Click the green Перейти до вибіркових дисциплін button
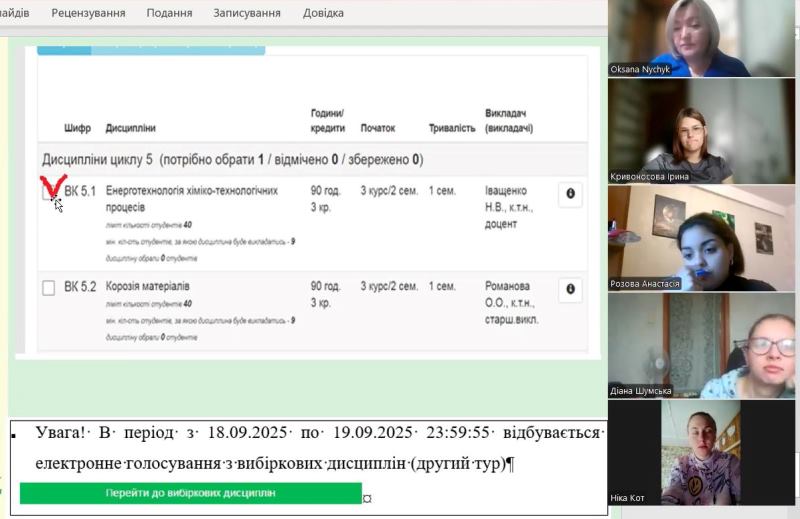The height and width of the screenshot is (519, 800). pyautogui.click(x=191, y=493)
